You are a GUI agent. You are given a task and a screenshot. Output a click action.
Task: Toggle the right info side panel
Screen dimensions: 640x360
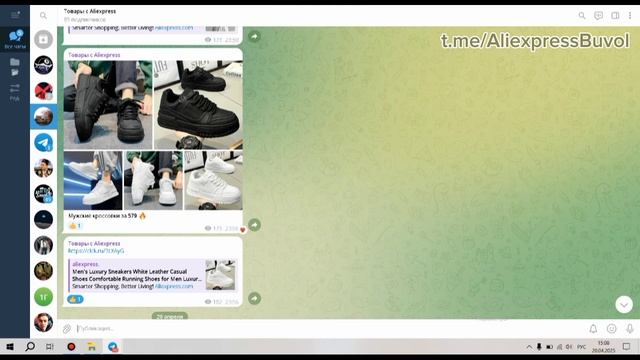[x=615, y=16]
